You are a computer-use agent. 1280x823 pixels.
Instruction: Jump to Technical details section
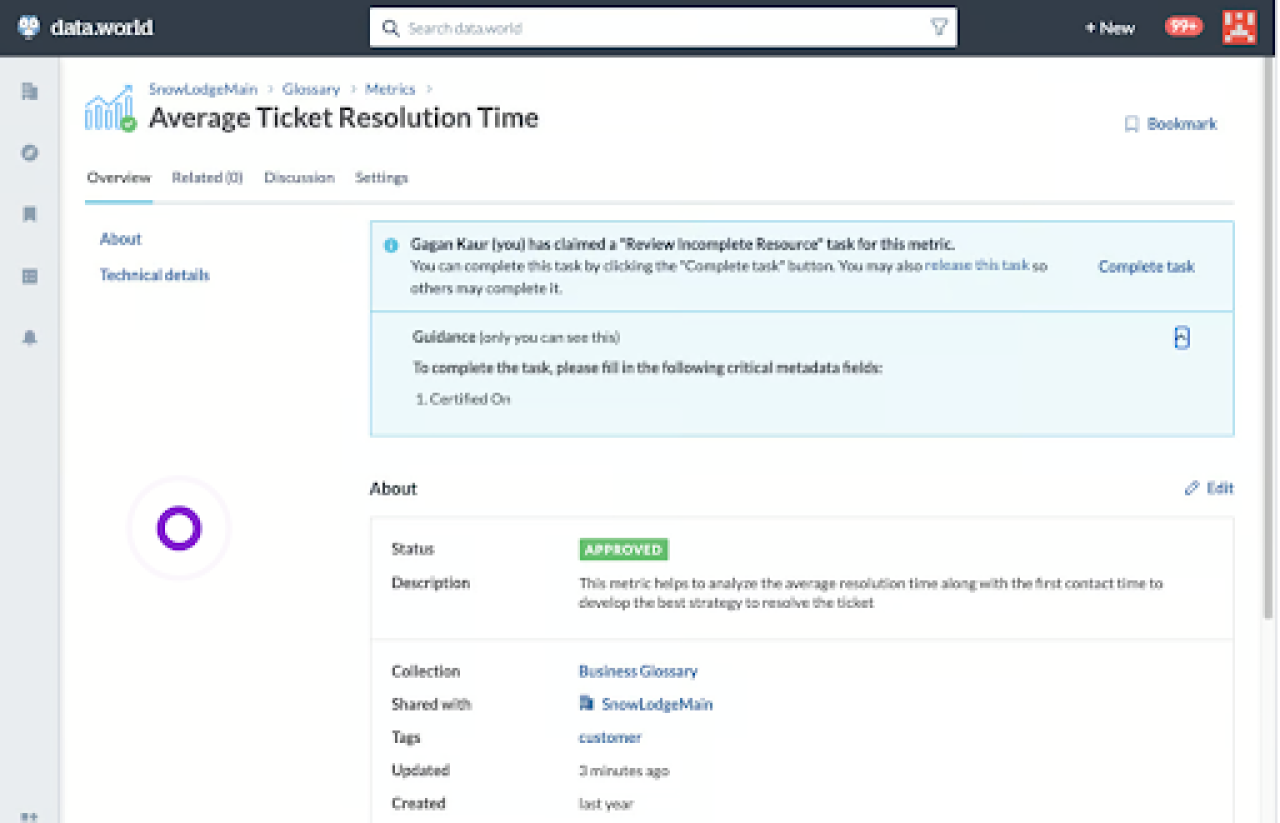pos(155,275)
